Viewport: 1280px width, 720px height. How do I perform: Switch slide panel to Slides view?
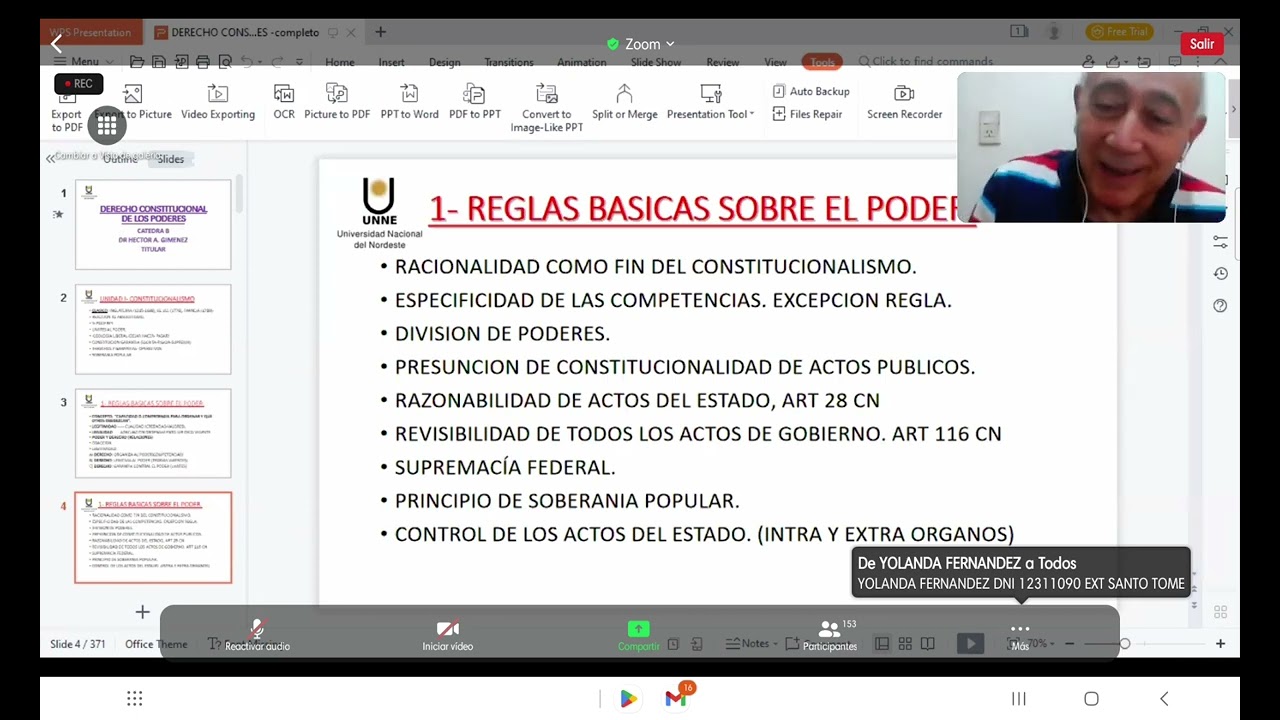tap(170, 159)
